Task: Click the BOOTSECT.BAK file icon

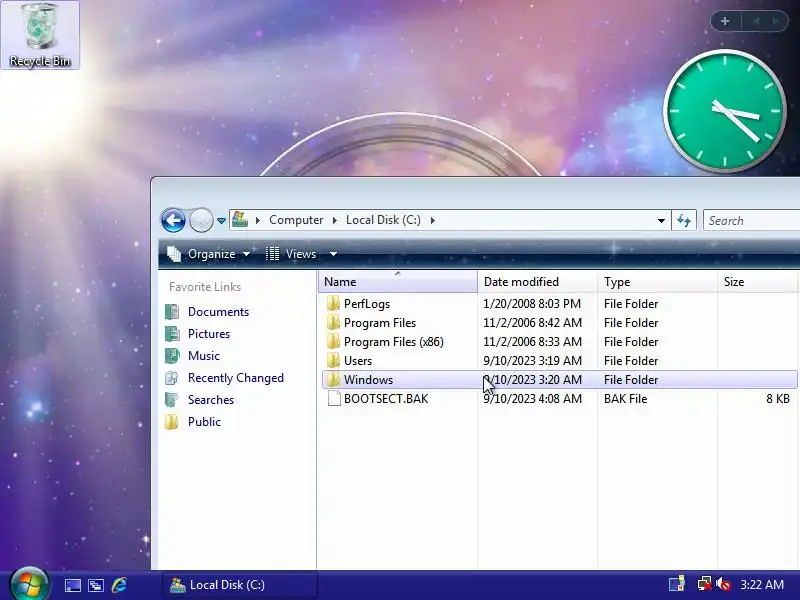Action: pyautogui.click(x=334, y=398)
